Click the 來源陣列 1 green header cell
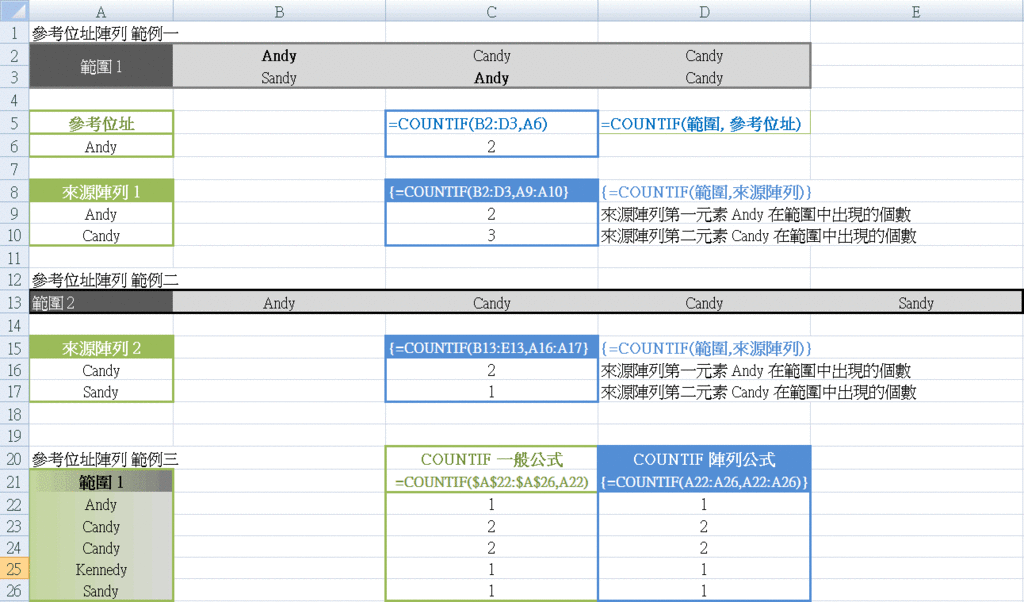Viewport: 1024px width, 602px height. pos(100,190)
